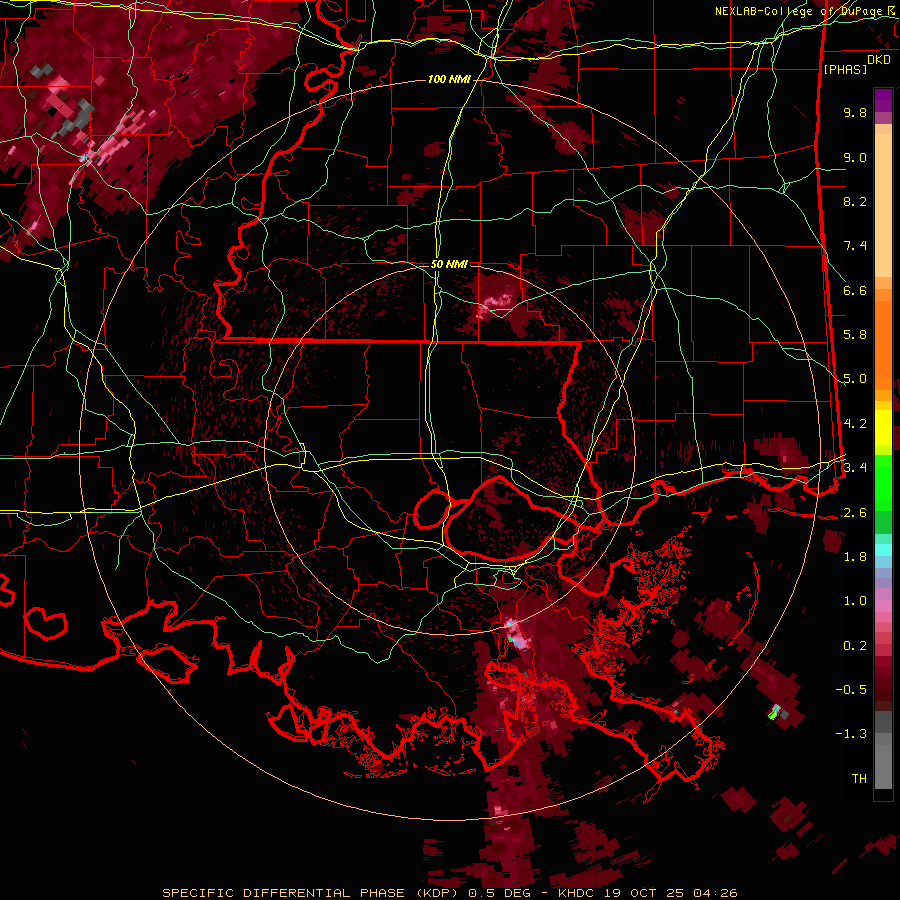Image resolution: width=900 pixels, height=900 pixels.
Task: Click the 9.8 value on the color scale
Action: tap(855, 112)
